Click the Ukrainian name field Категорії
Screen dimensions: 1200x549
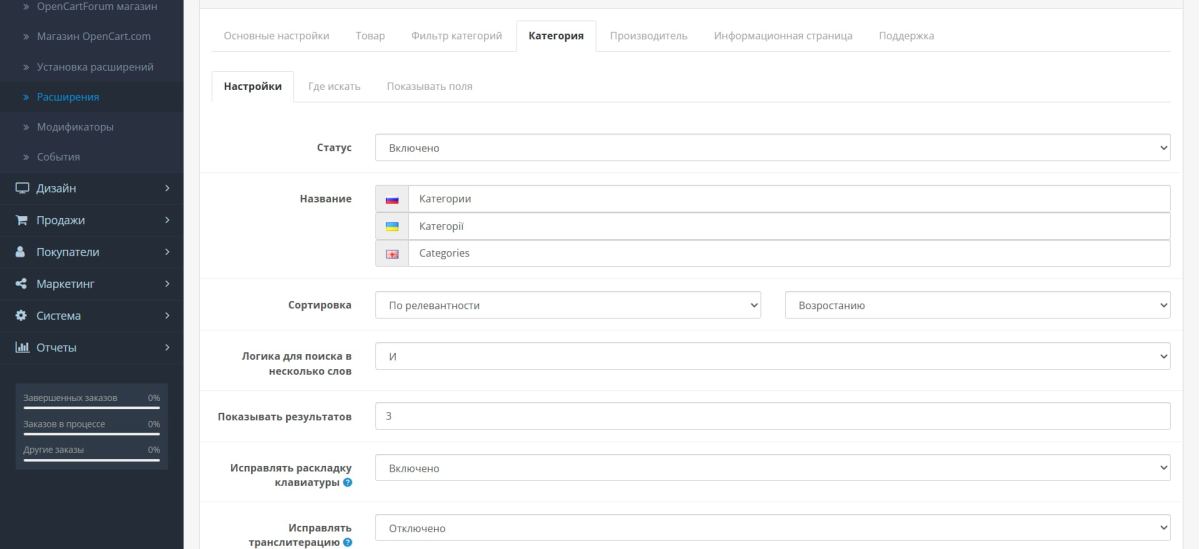point(789,226)
